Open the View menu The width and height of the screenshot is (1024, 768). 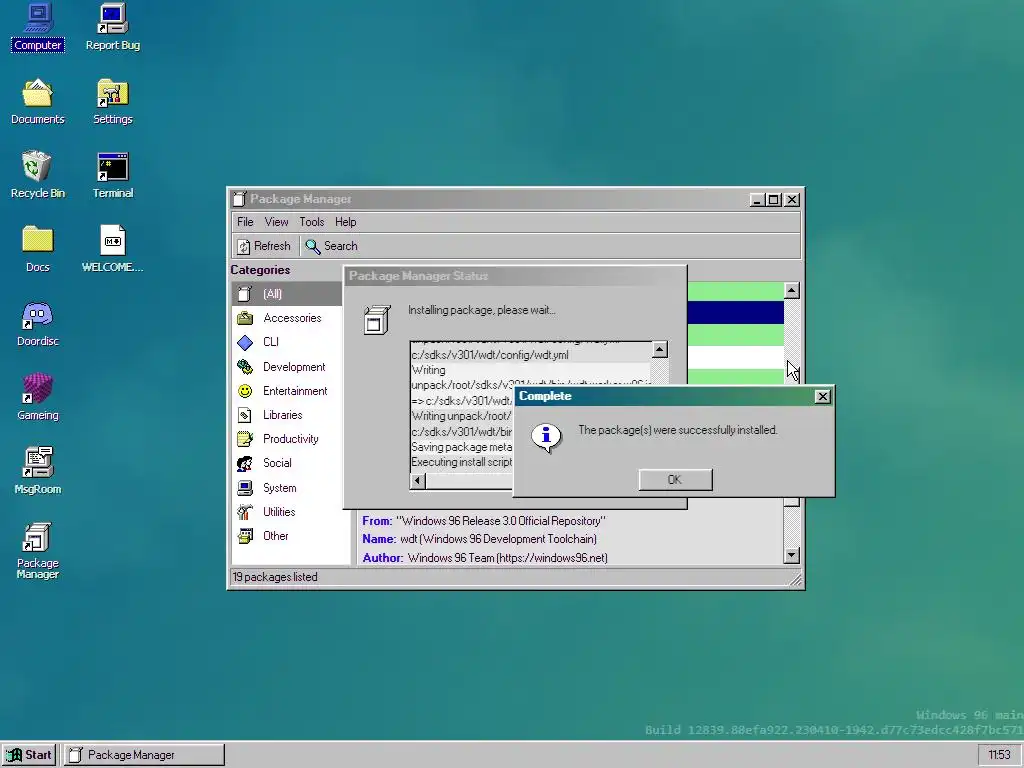click(276, 222)
